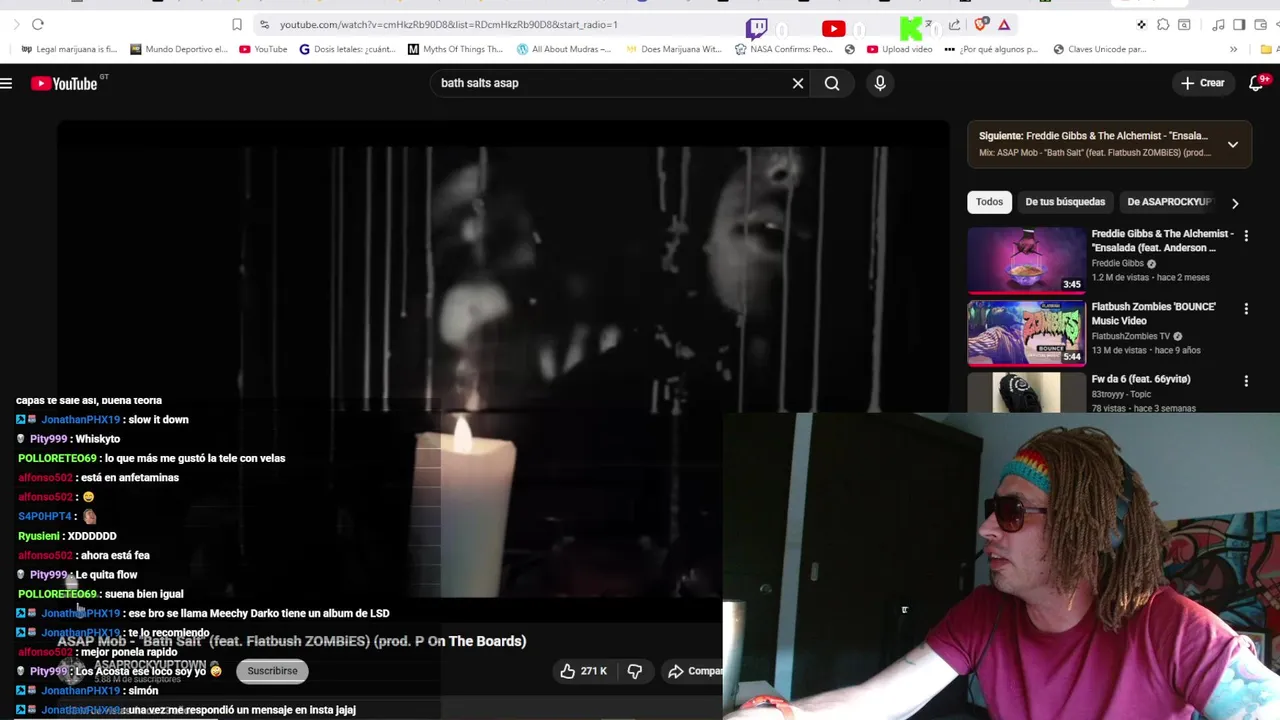Open Freddie Gibbs Ensalada video thumbnail
Screen dimensions: 1280x720
pyautogui.click(x=1026, y=260)
